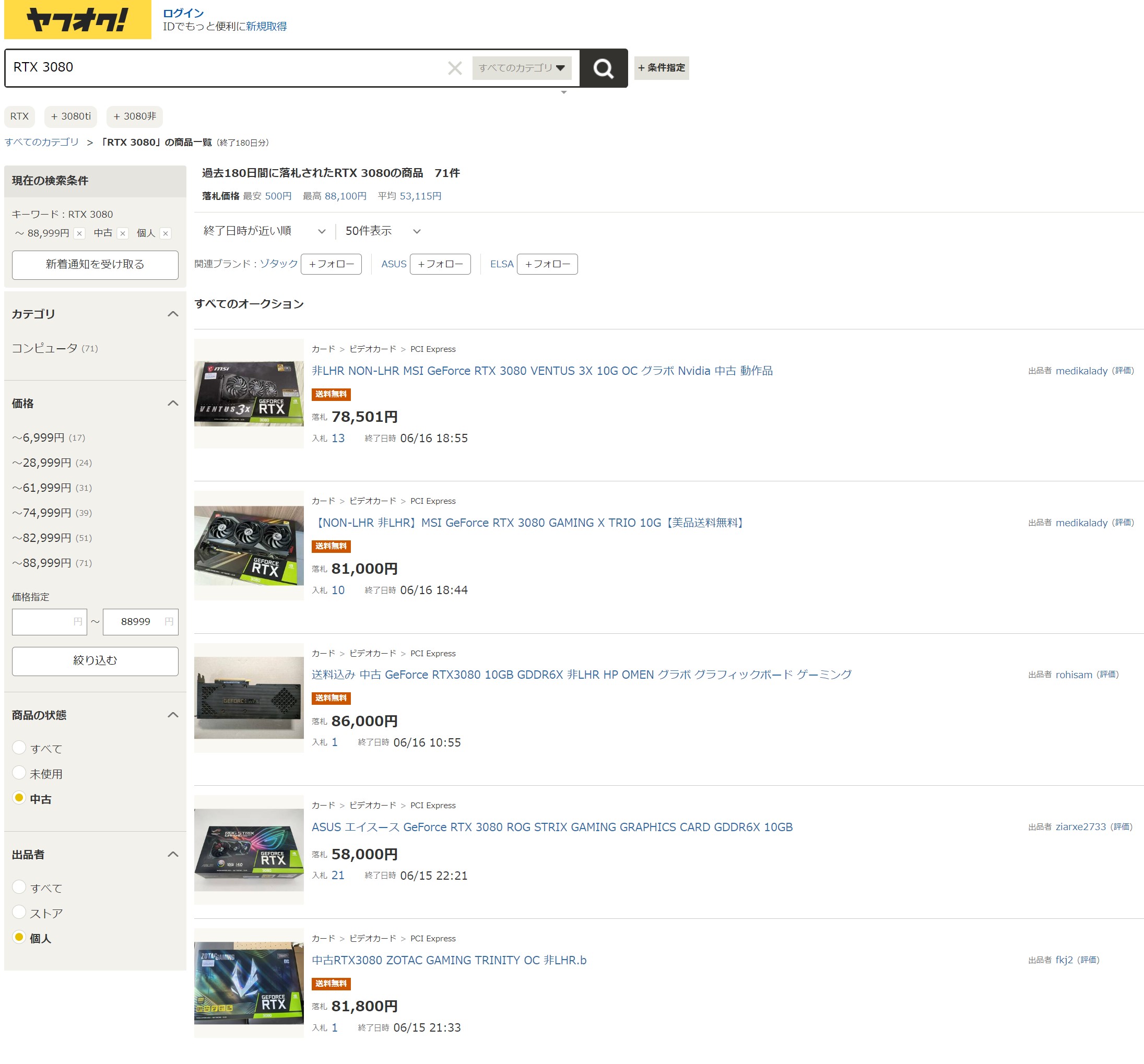1144x1064 pixels.
Task: Click the ＋条件指定 button
Action: [661, 68]
